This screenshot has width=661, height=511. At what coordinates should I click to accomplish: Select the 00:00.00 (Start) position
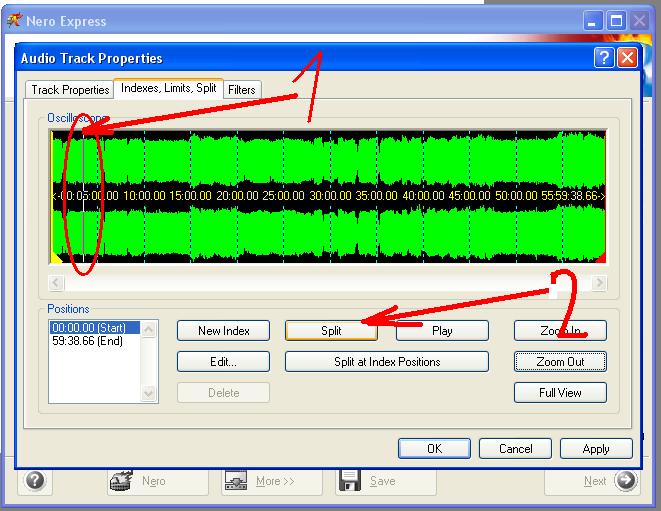tap(95, 328)
